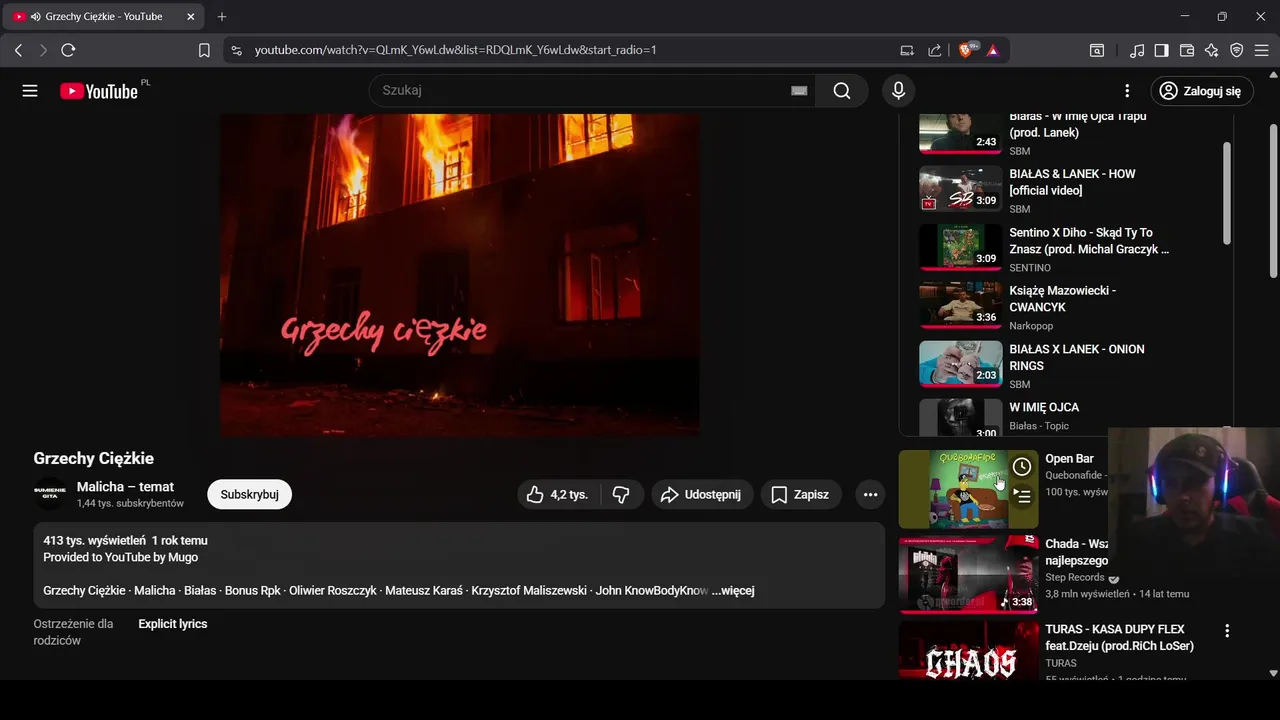The image size is (1280, 720).
Task: Toggle the browser sidebar panel
Action: tap(1162, 50)
